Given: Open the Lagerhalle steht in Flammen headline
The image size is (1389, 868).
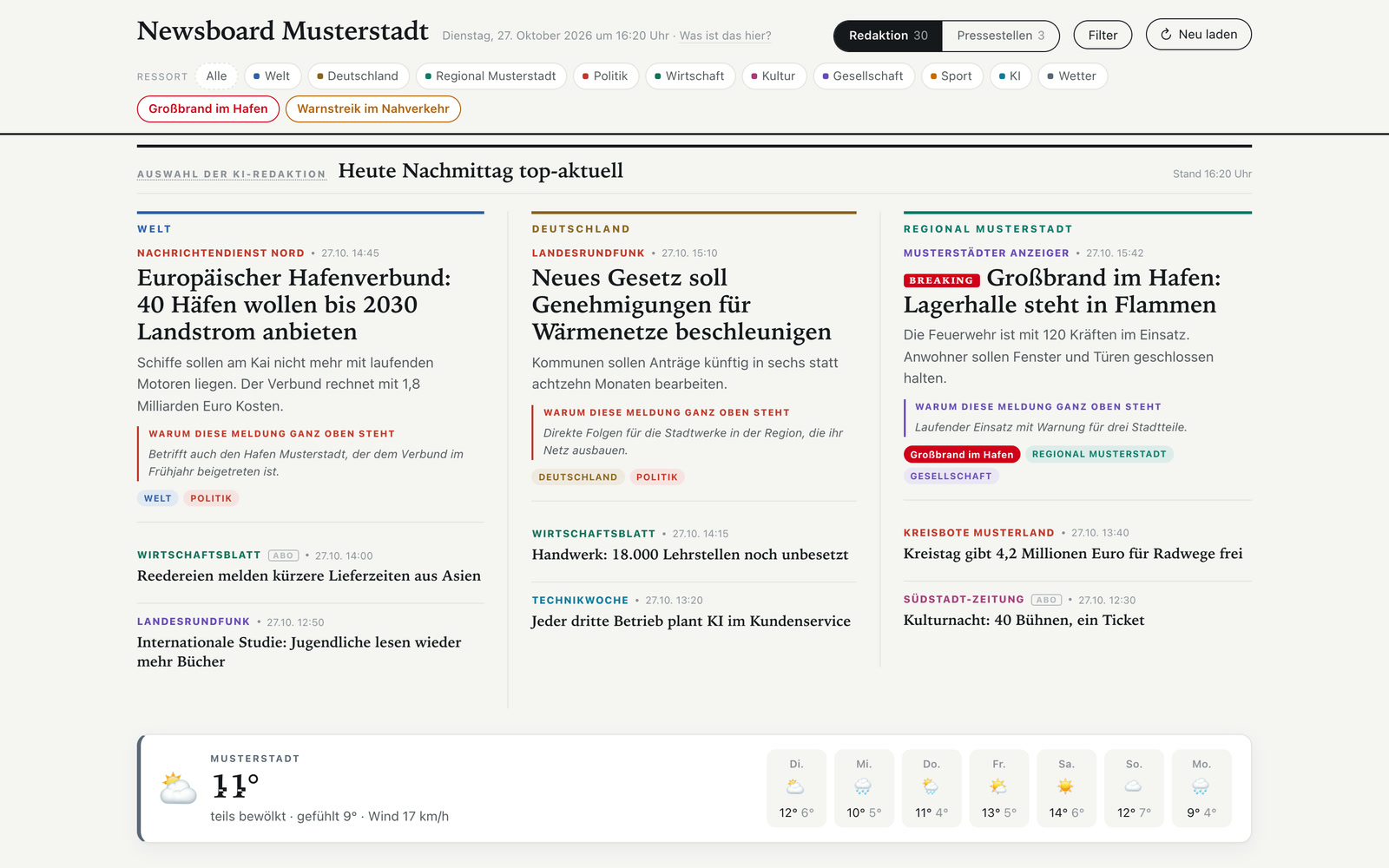Looking at the screenshot, I should 1062,291.
